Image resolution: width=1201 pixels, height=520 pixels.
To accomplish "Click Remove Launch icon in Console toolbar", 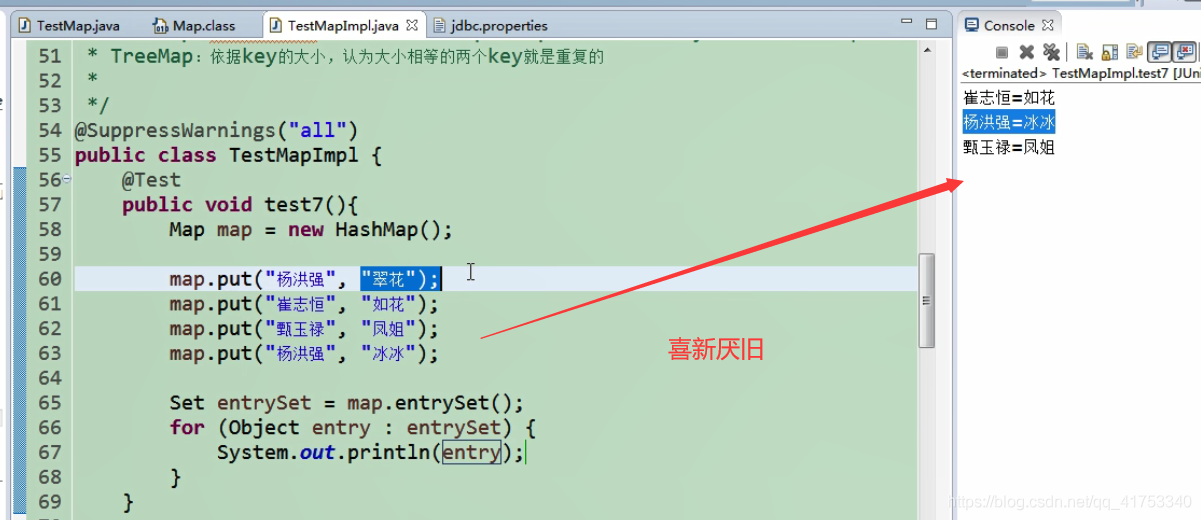I will pyautogui.click(x=1026, y=52).
